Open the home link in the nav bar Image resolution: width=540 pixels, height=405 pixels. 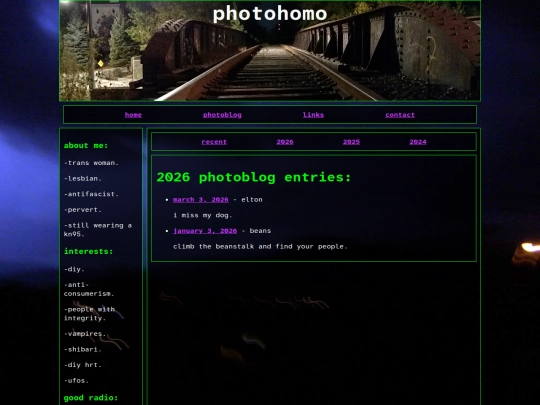pyautogui.click(x=133, y=115)
